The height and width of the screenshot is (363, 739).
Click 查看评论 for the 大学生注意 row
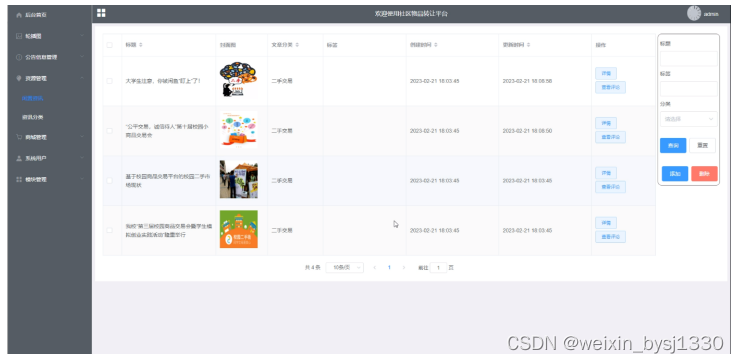pos(610,87)
